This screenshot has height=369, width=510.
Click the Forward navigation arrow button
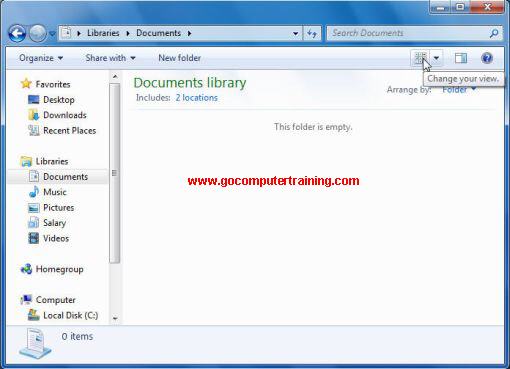click(37, 33)
